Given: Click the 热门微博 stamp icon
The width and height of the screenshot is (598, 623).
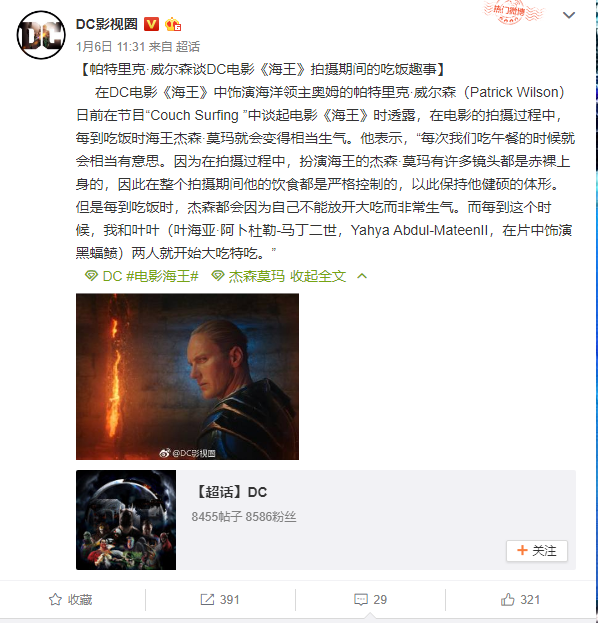Looking at the screenshot, I should (512, 12).
